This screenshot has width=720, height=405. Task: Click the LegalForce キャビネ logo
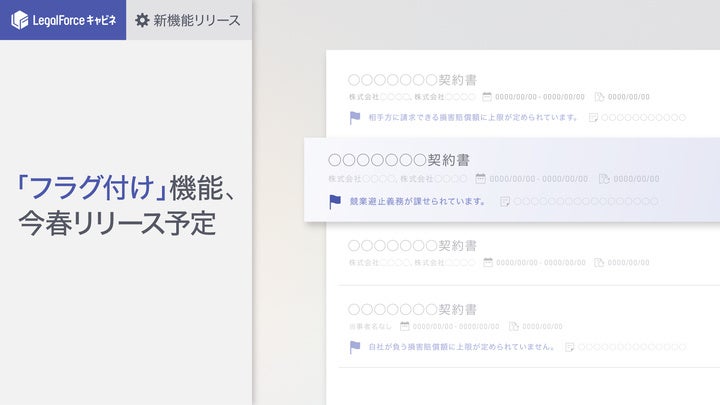click(x=63, y=20)
